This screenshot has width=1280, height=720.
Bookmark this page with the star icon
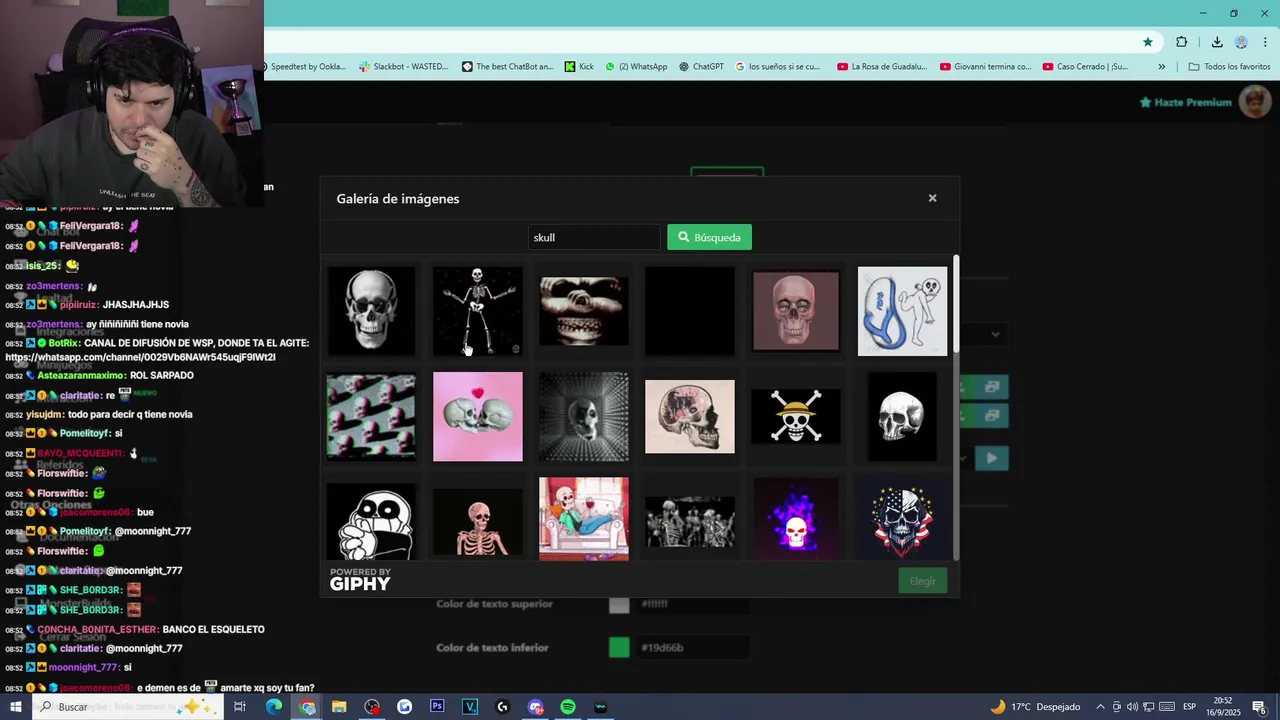[1148, 42]
